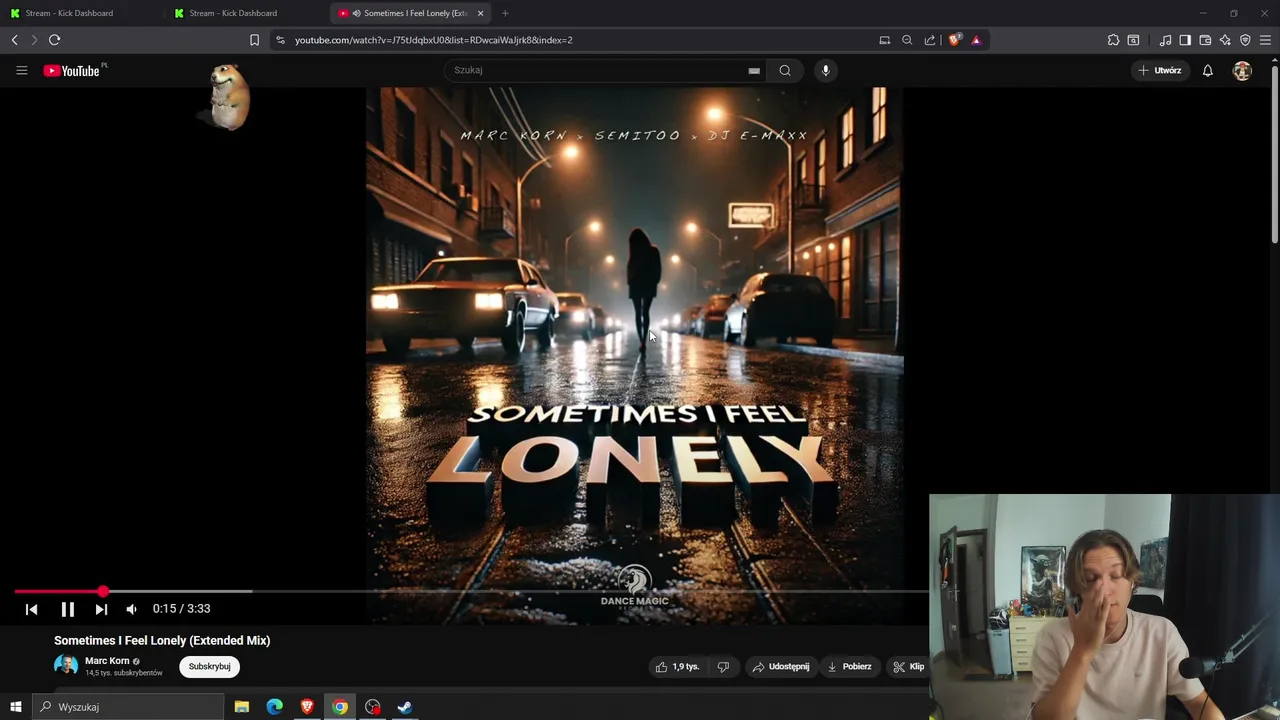Viewport: 1280px width, 720px height.
Task: Open the Brave Wallet icon
Action: tap(1205, 40)
